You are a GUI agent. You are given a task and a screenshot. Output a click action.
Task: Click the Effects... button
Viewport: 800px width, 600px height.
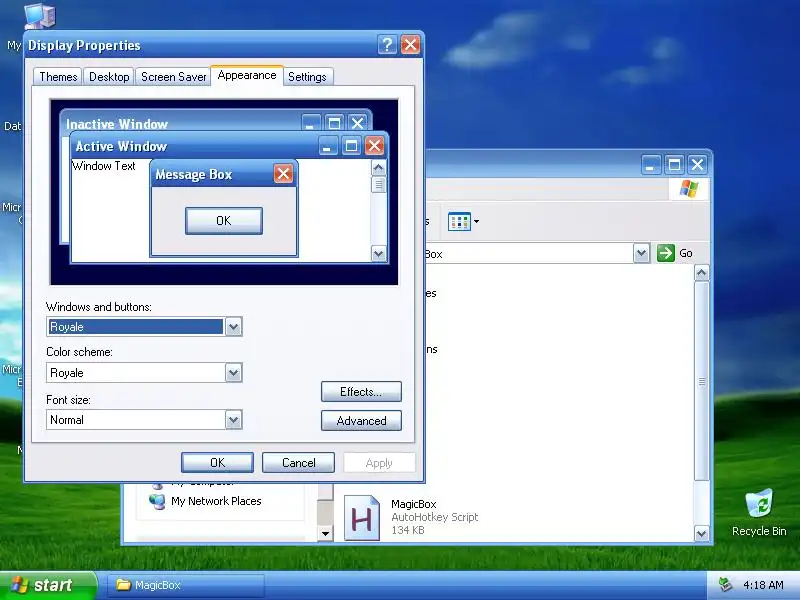coord(361,392)
